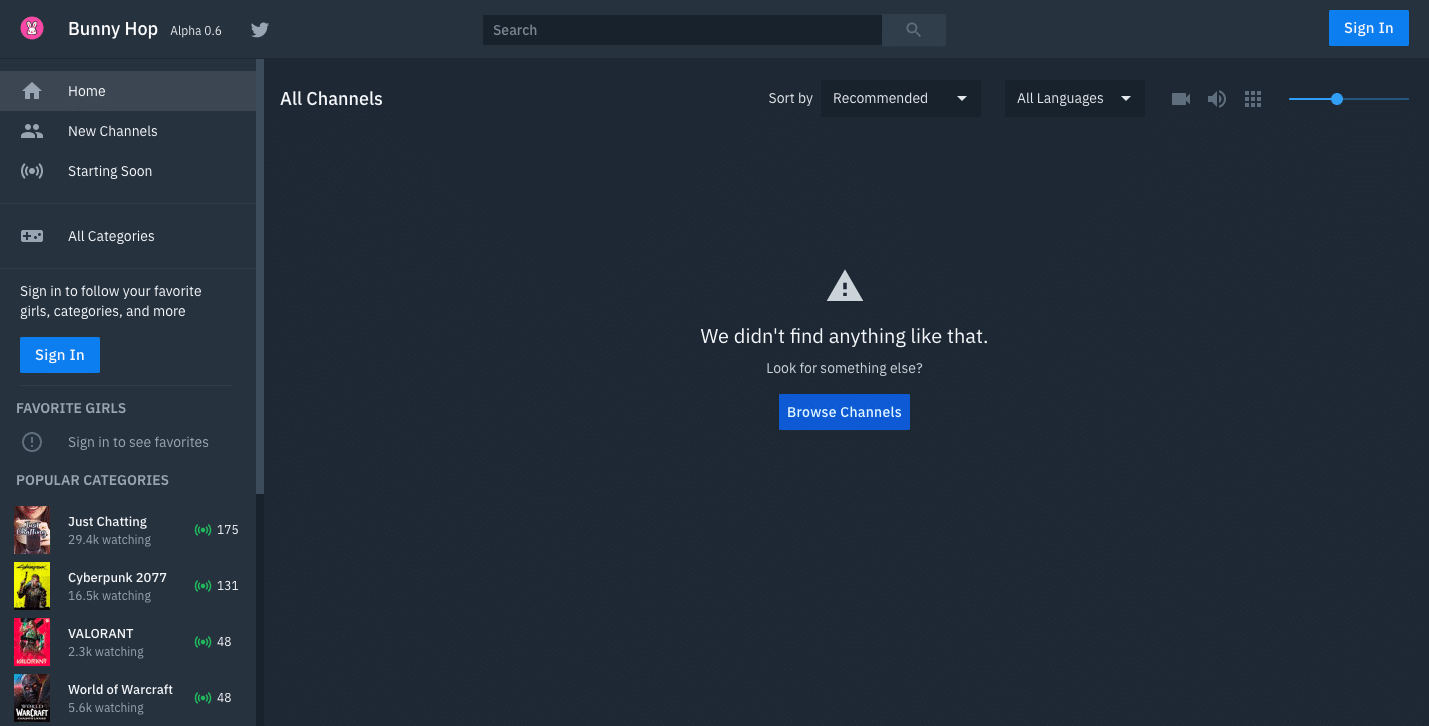This screenshot has width=1429, height=726.
Task: Toggle the video camera preview icon
Action: (1181, 99)
